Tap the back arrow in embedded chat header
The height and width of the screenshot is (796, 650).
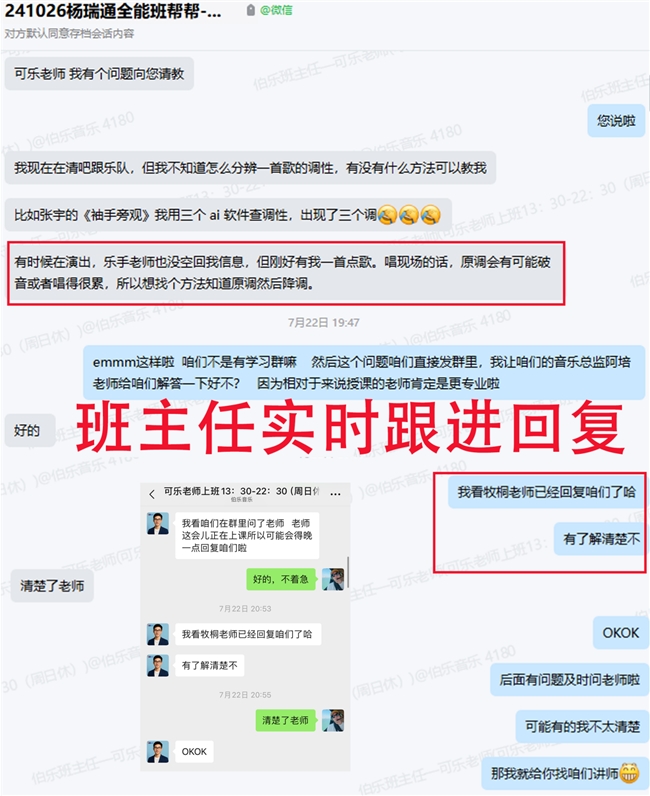coord(152,494)
